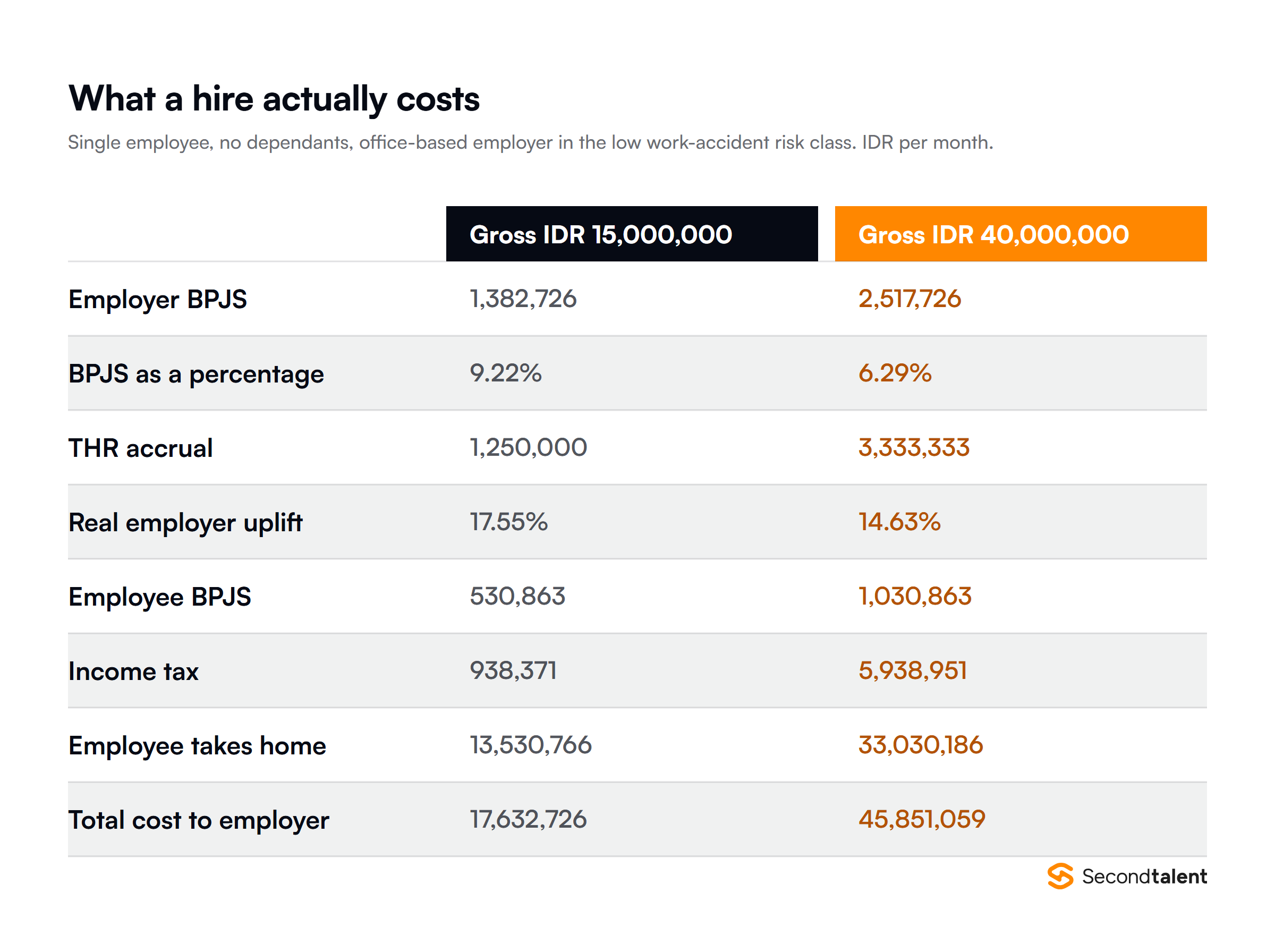Image resolution: width=1275 pixels, height=952 pixels.
Task: Click the value 530,863
Action: [517, 596]
